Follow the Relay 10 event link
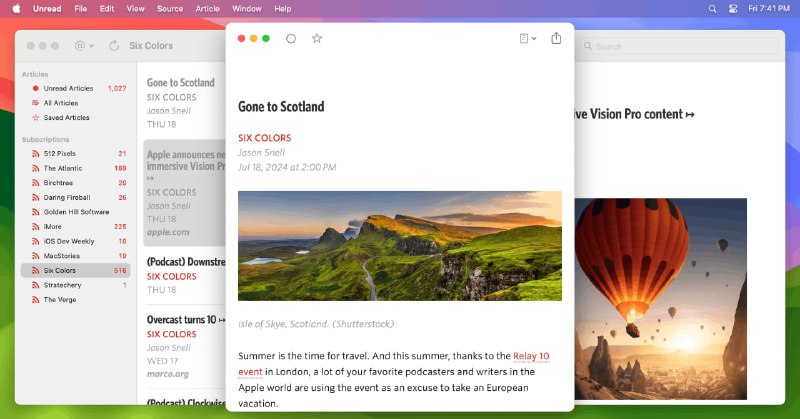 click(531, 356)
